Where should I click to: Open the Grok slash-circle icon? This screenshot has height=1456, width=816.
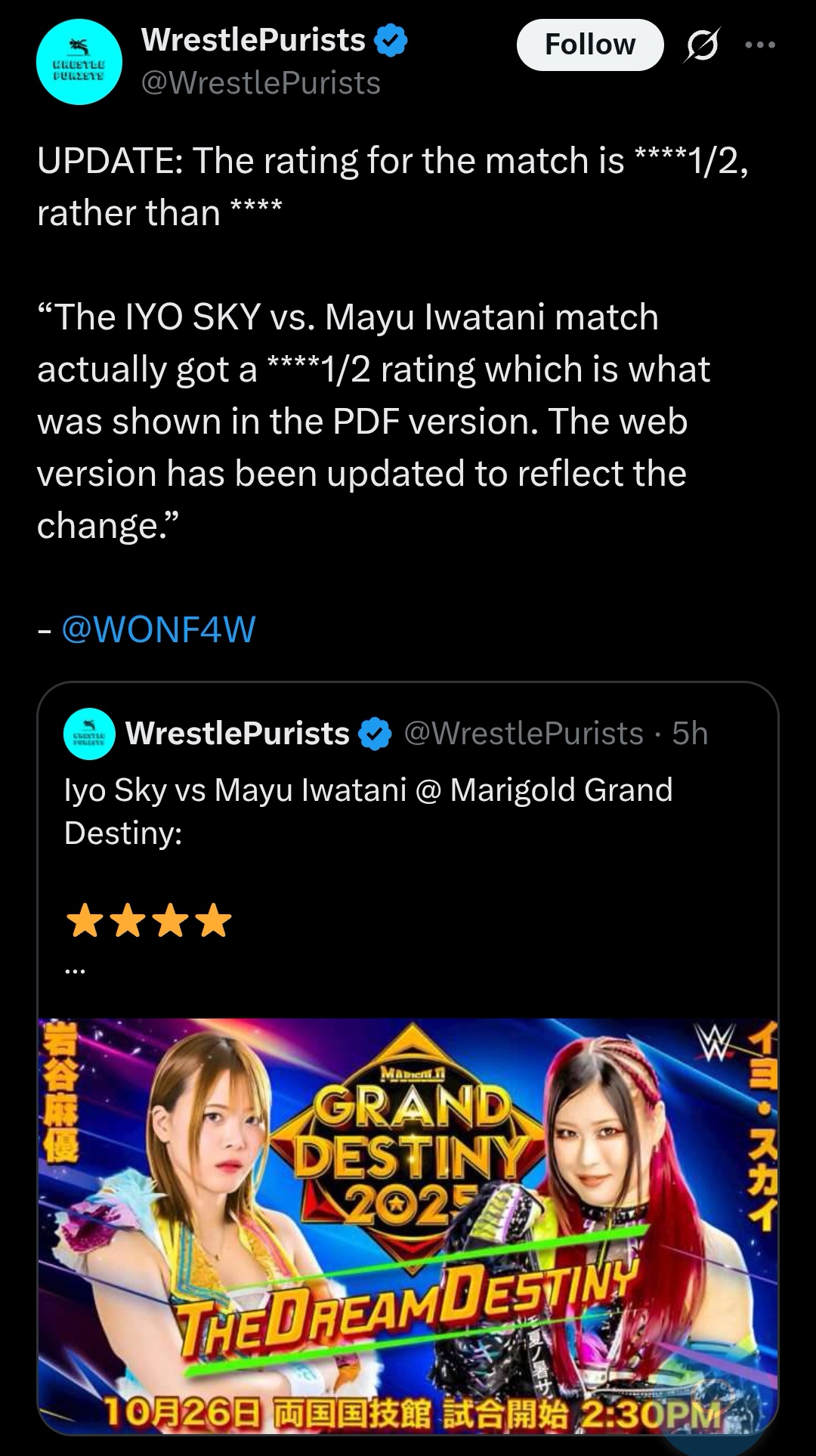[x=703, y=45]
